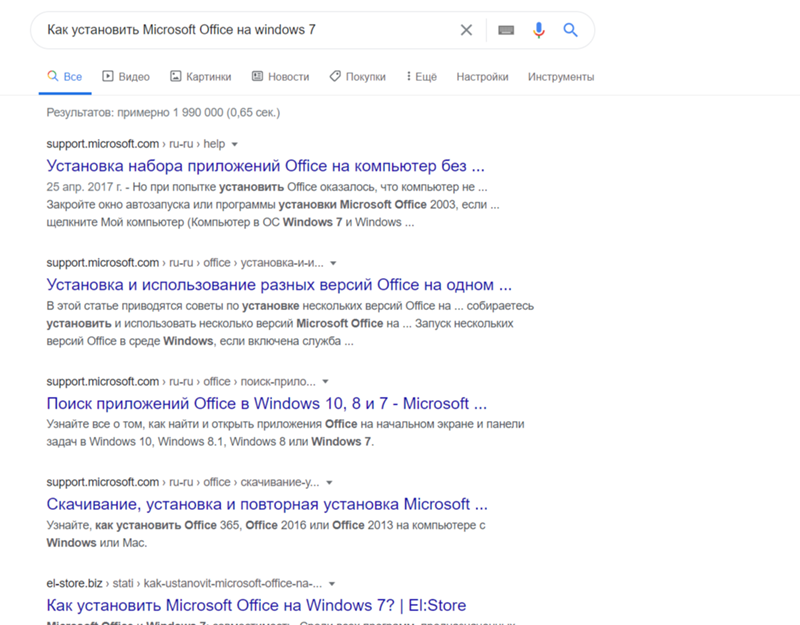The image size is (800, 625).
Task: Click 'el-store.biz › stati' URL breadcrumb
Action: [184, 583]
